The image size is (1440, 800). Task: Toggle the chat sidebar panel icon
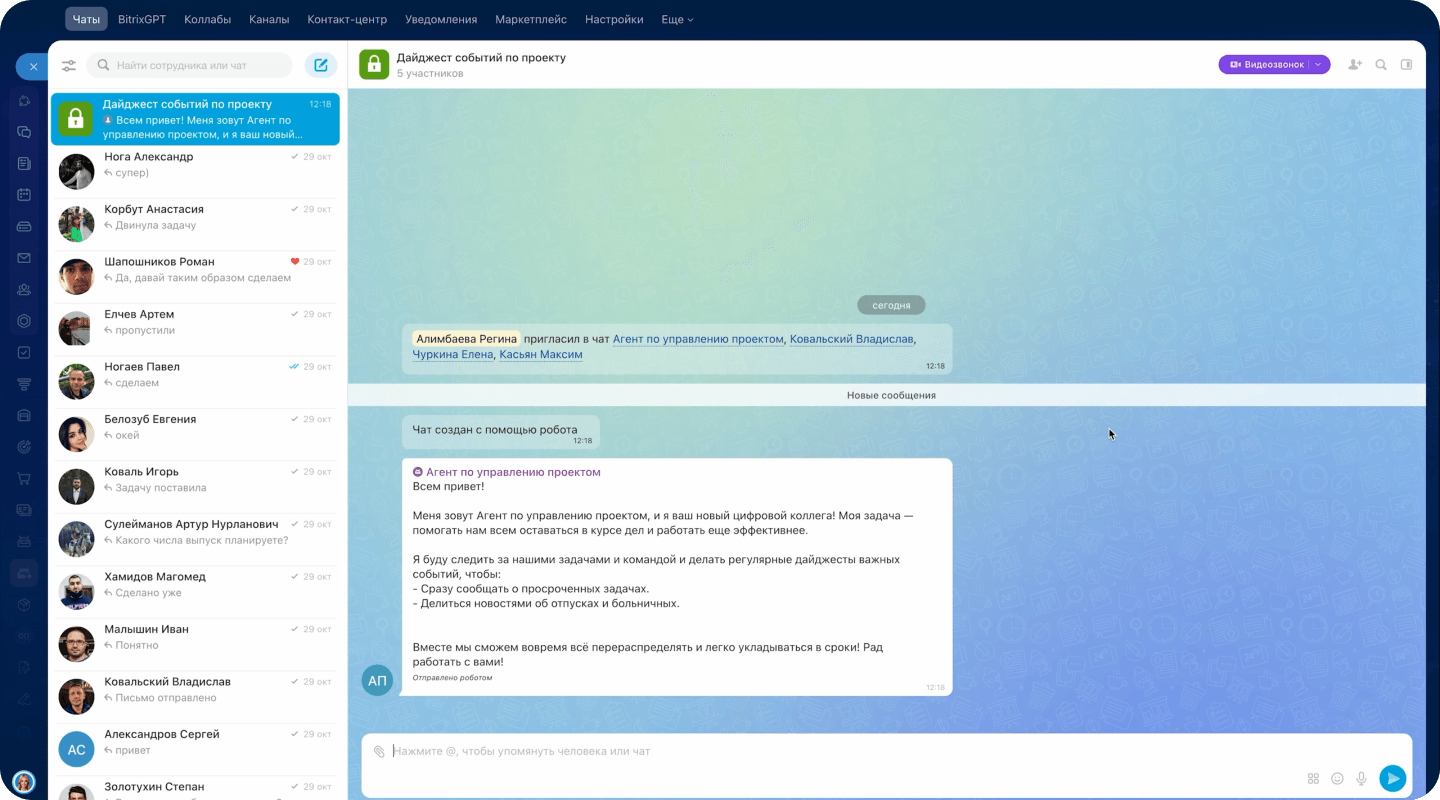pos(1406,65)
